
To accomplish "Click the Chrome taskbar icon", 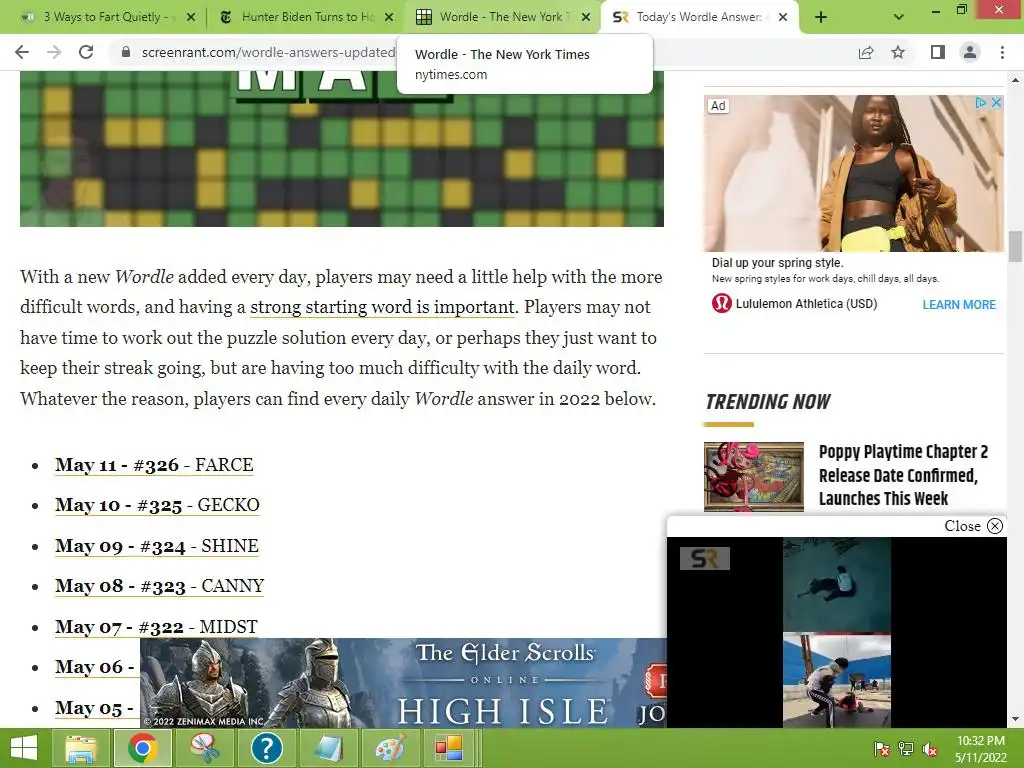I will tap(143, 748).
